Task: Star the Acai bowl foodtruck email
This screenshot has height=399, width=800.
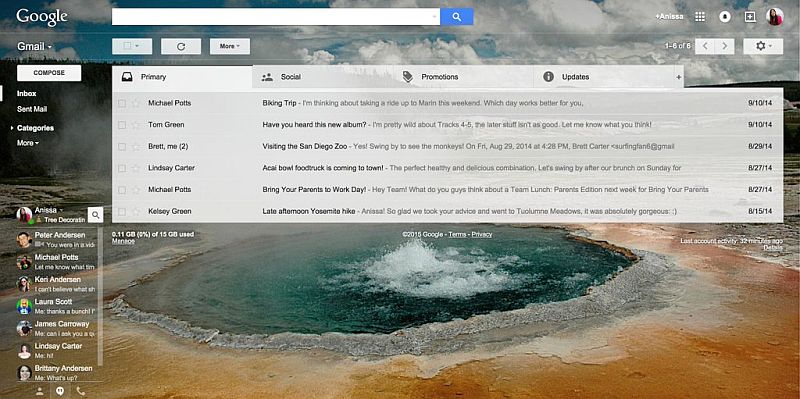Action: coord(136,168)
